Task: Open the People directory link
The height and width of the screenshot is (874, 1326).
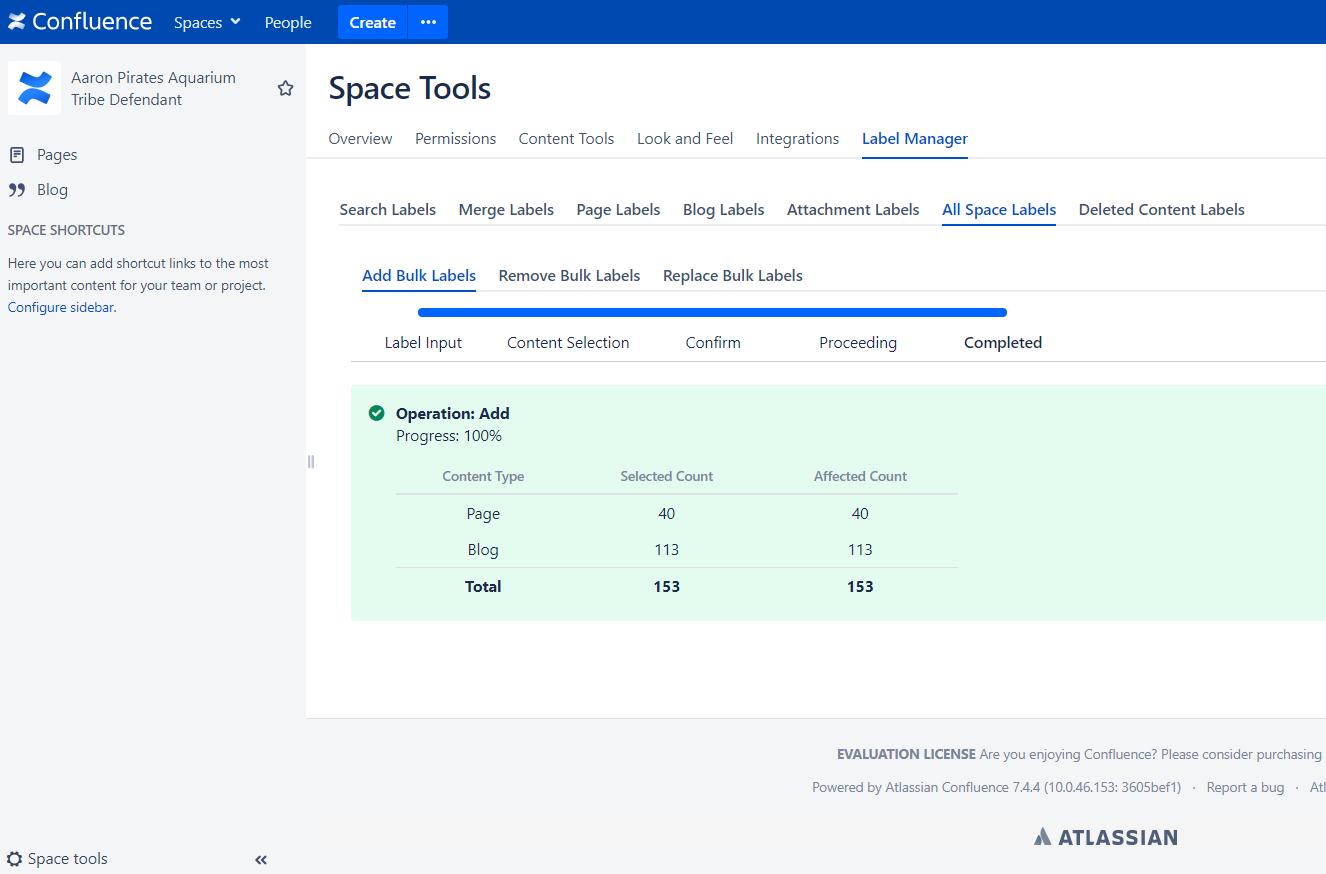Action: point(288,22)
